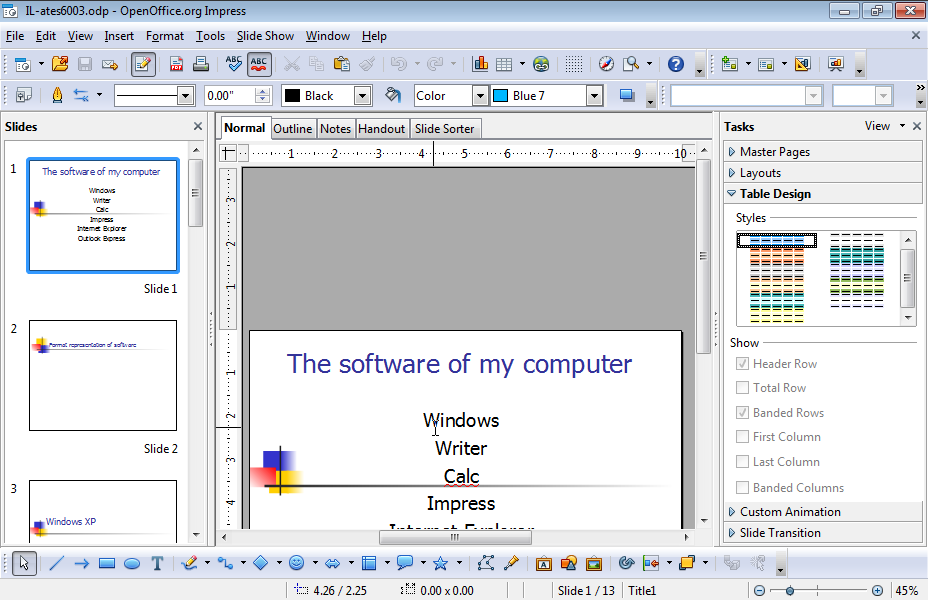Toggle AutoSpellcheck button
Viewport: 928px width, 600px height.
point(259,64)
